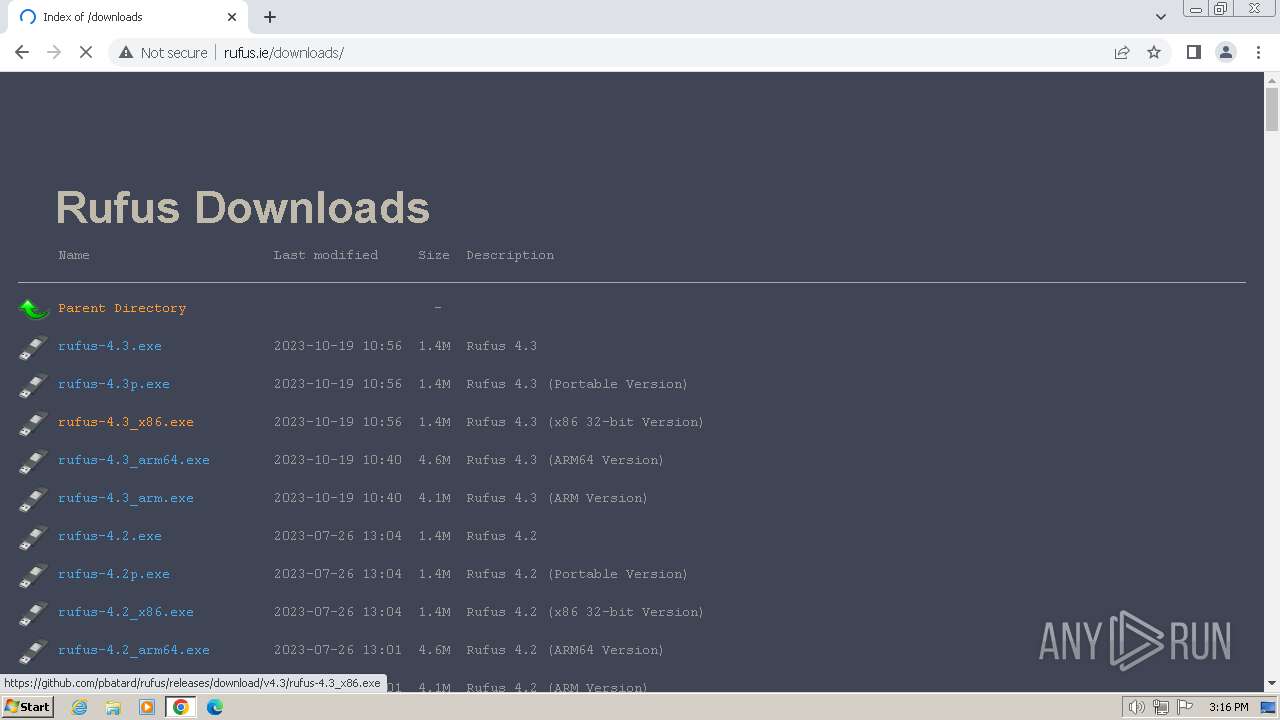Click the taskbar clock 3:16 PM
The height and width of the screenshot is (720, 1280).
tap(1228, 707)
